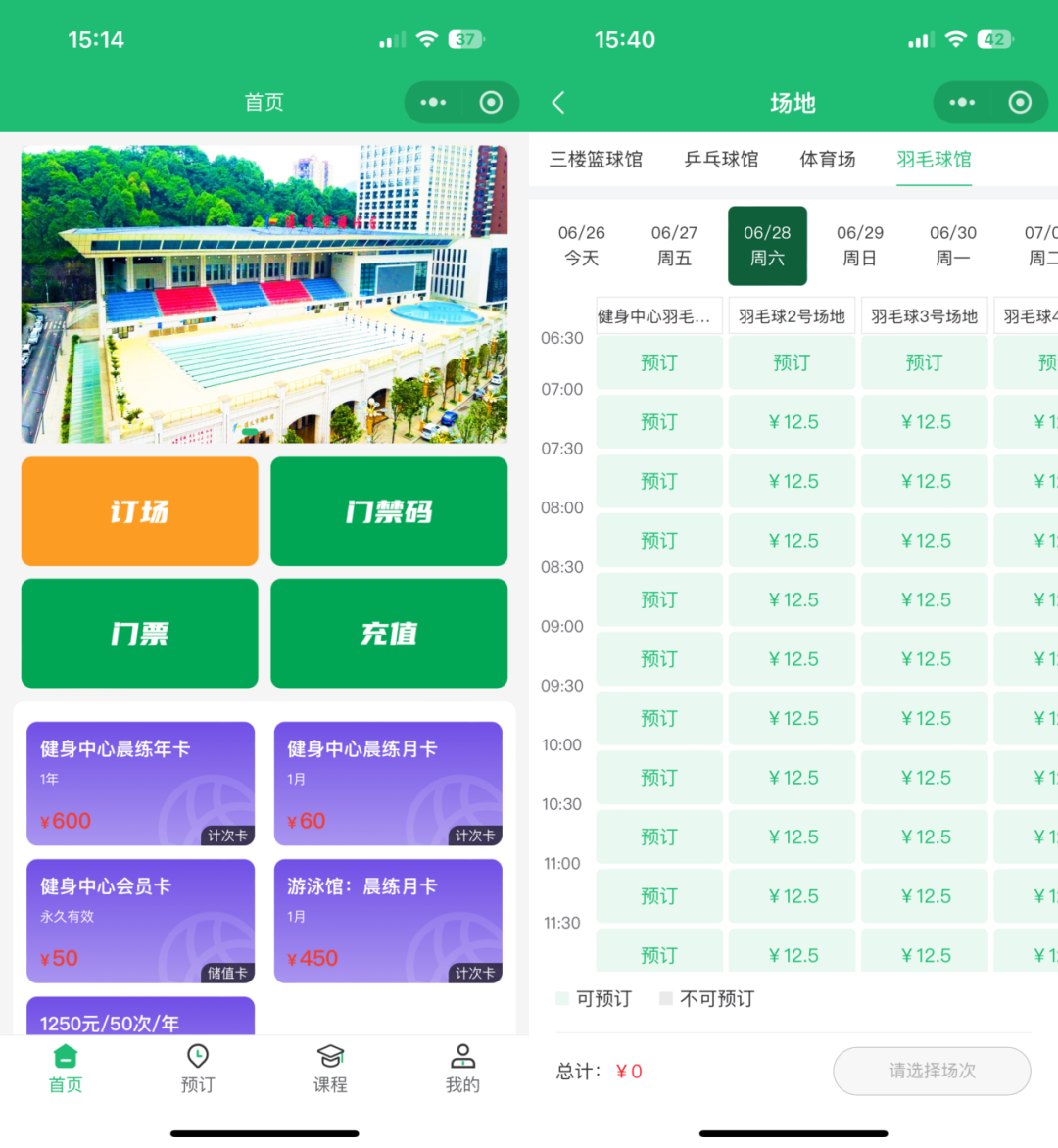
Task: Open the 体育场 tab
Action: (828, 160)
